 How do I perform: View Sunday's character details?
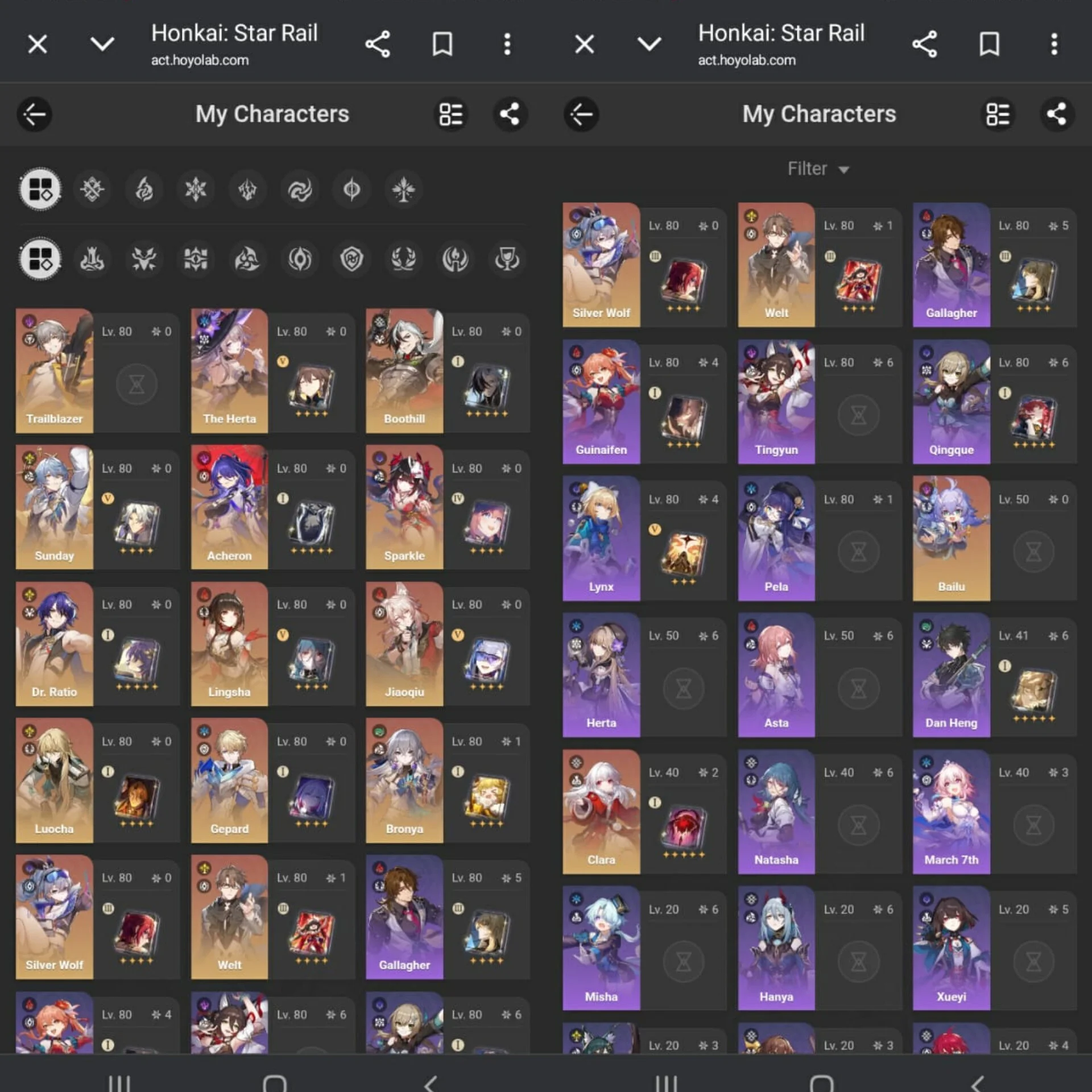(x=98, y=507)
